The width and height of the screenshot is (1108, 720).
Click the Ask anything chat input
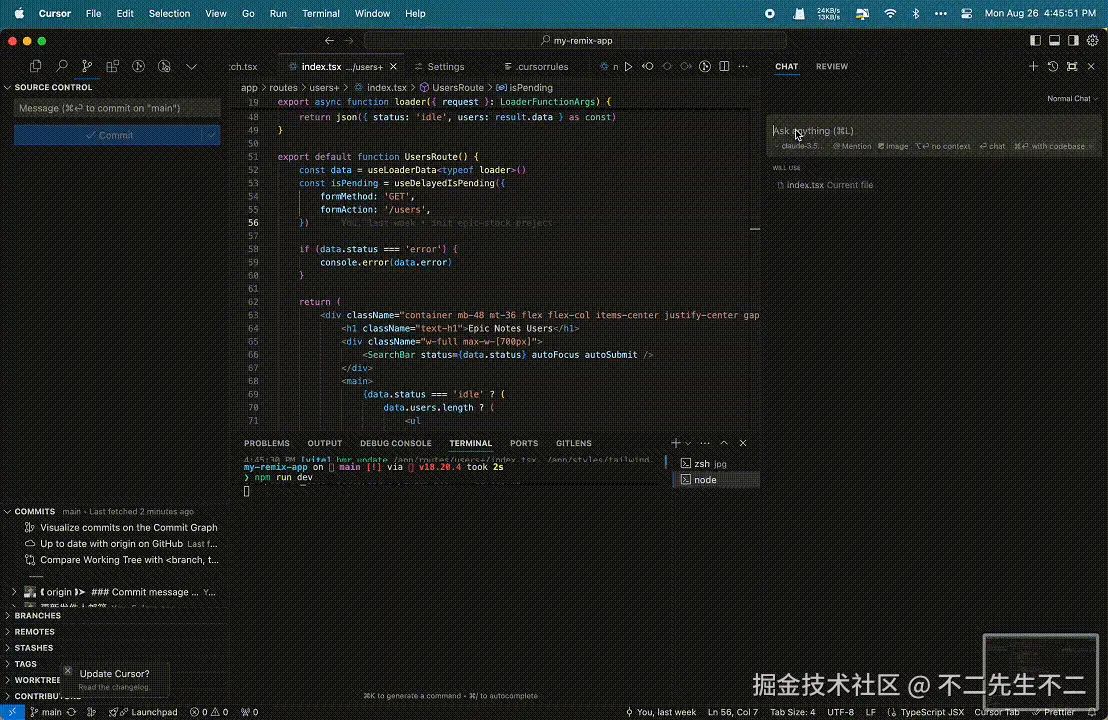pyautogui.click(x=932, y=131)
